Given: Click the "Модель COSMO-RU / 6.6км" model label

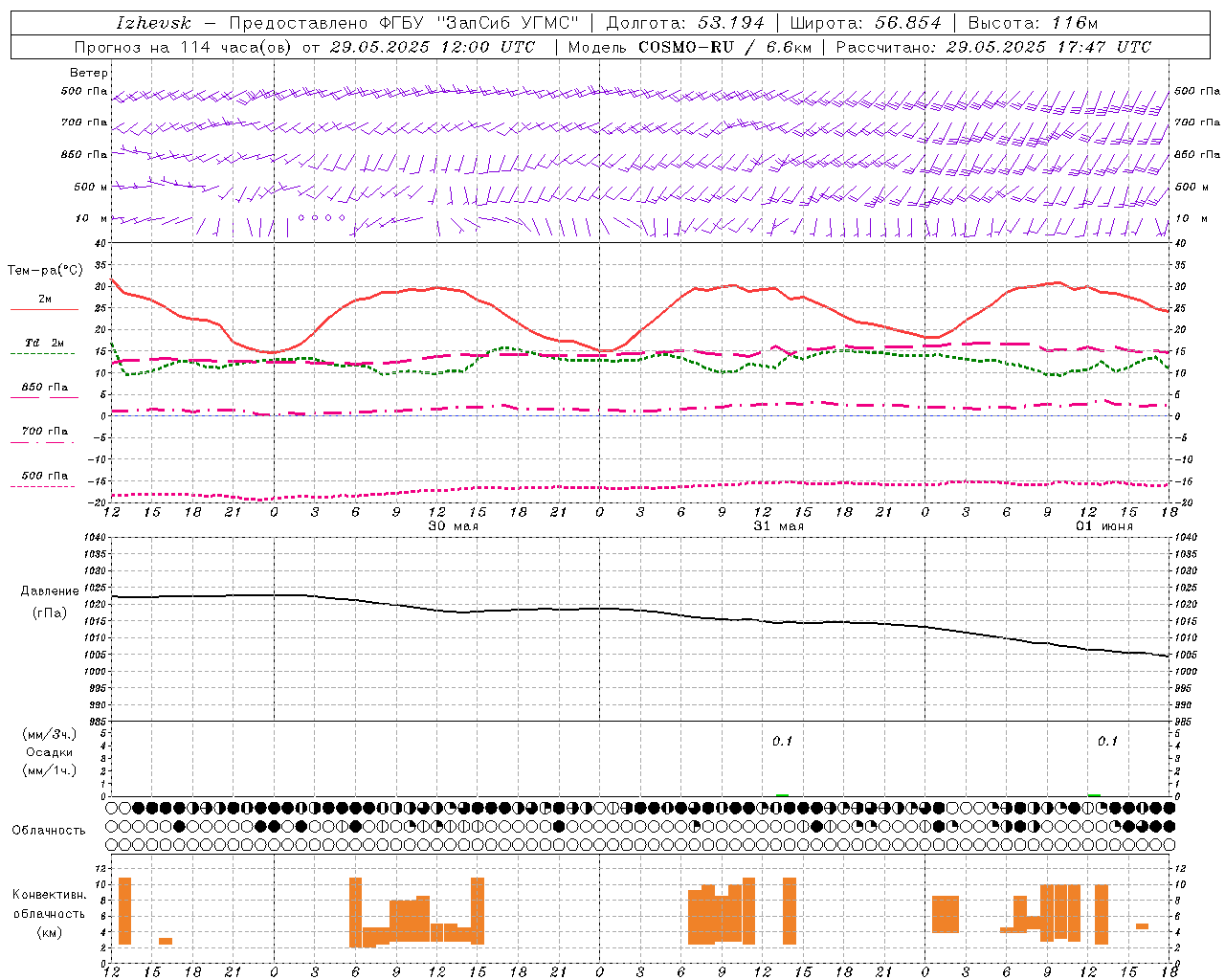Looking at the screenshot, I should pyautogui.click(x=690, y=47).
